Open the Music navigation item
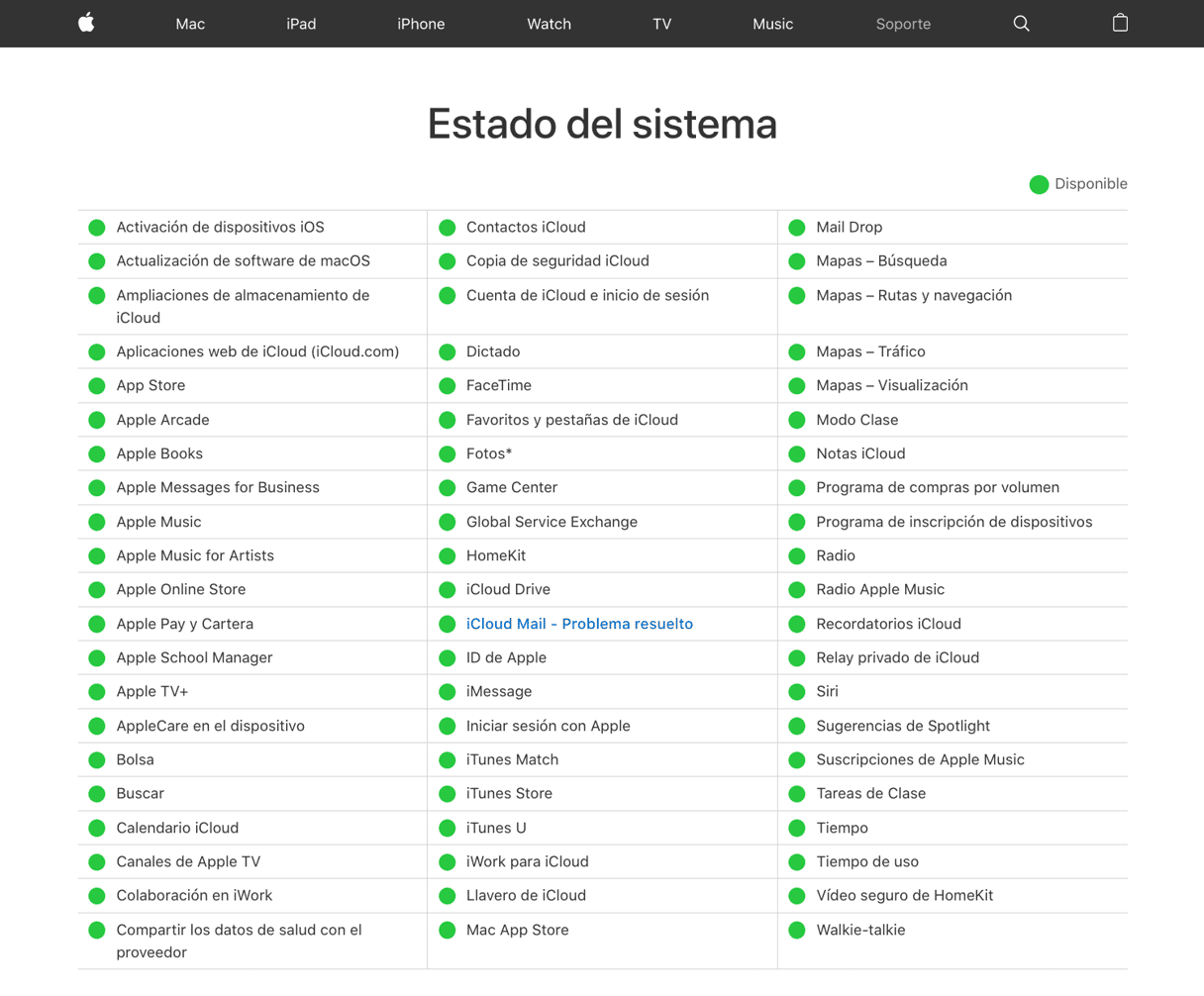The image size is (1204, 996). (772, 24)
